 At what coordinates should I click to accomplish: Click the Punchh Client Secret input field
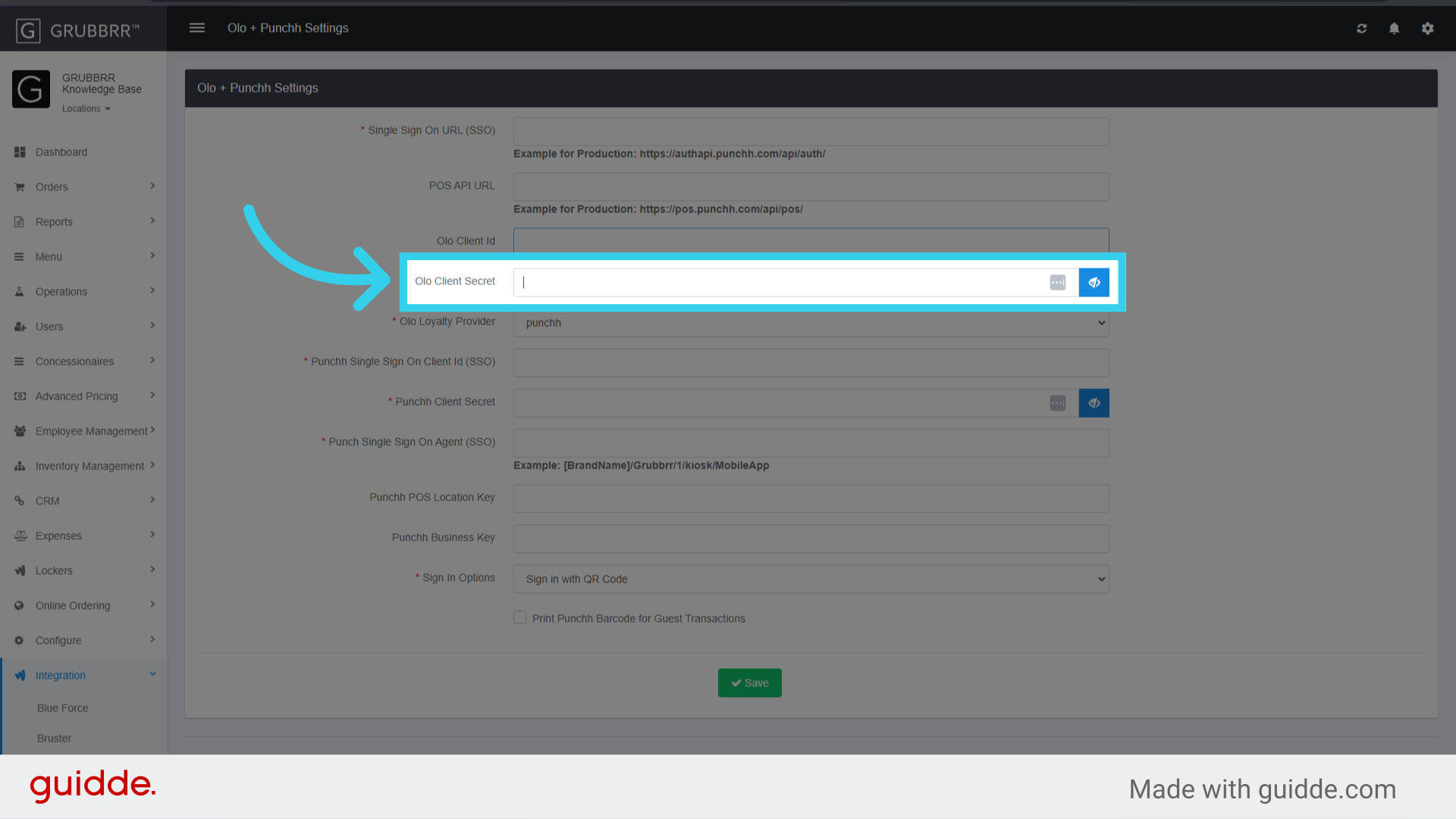[796, 403]
